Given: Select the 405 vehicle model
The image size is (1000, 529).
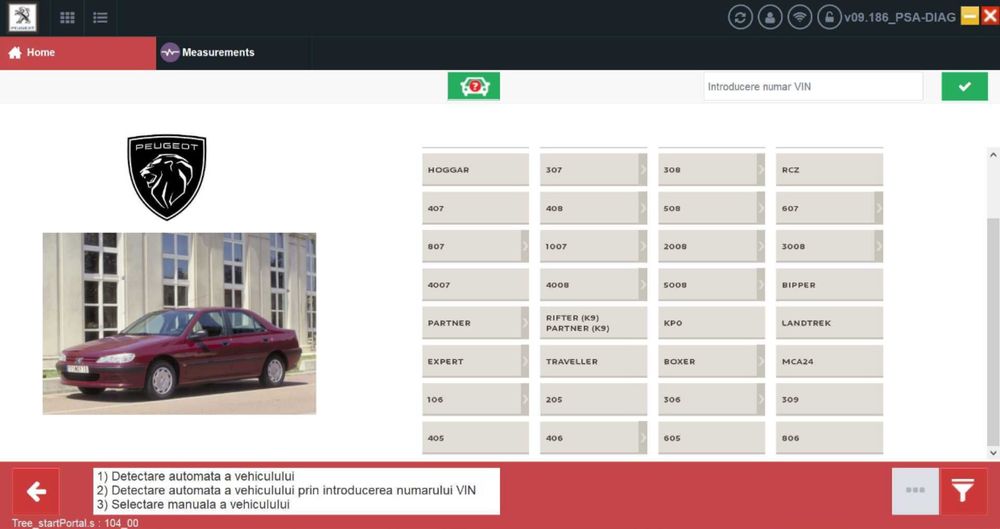Looking at the screenshot, I should point(475,438).
